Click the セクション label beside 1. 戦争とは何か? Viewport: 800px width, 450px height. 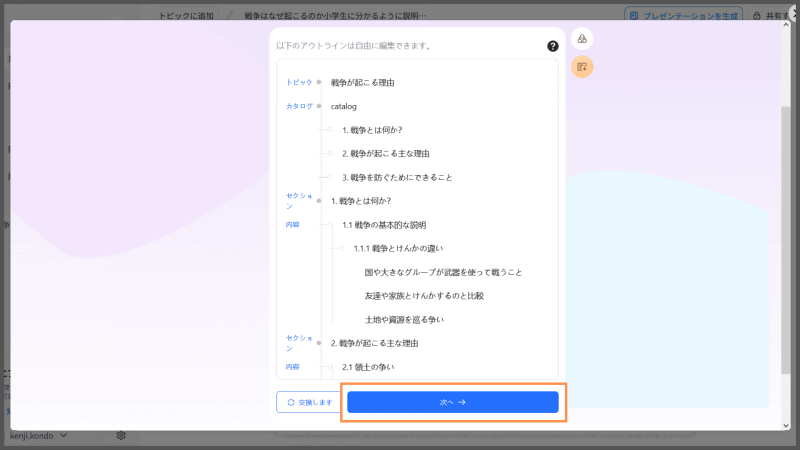click(x=299, y=201)
